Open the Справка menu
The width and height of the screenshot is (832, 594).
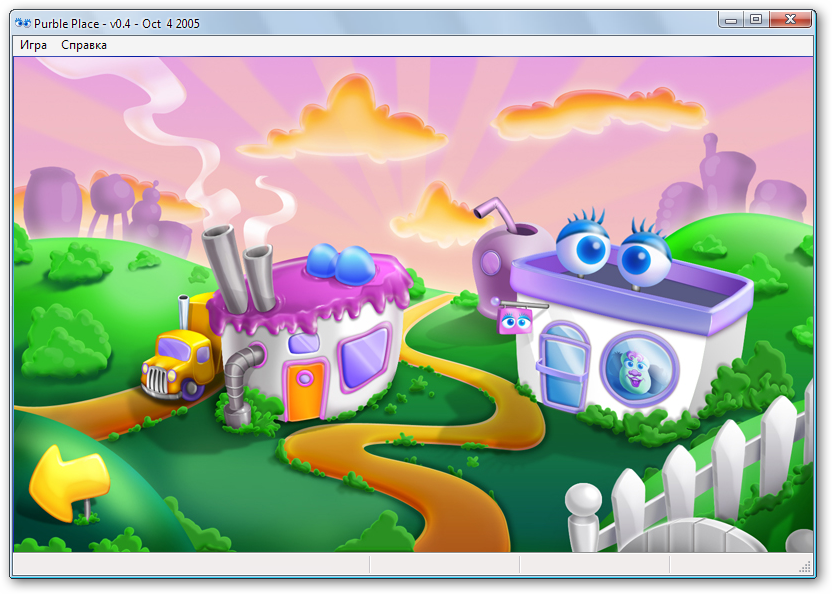click(x=83, y=44)
